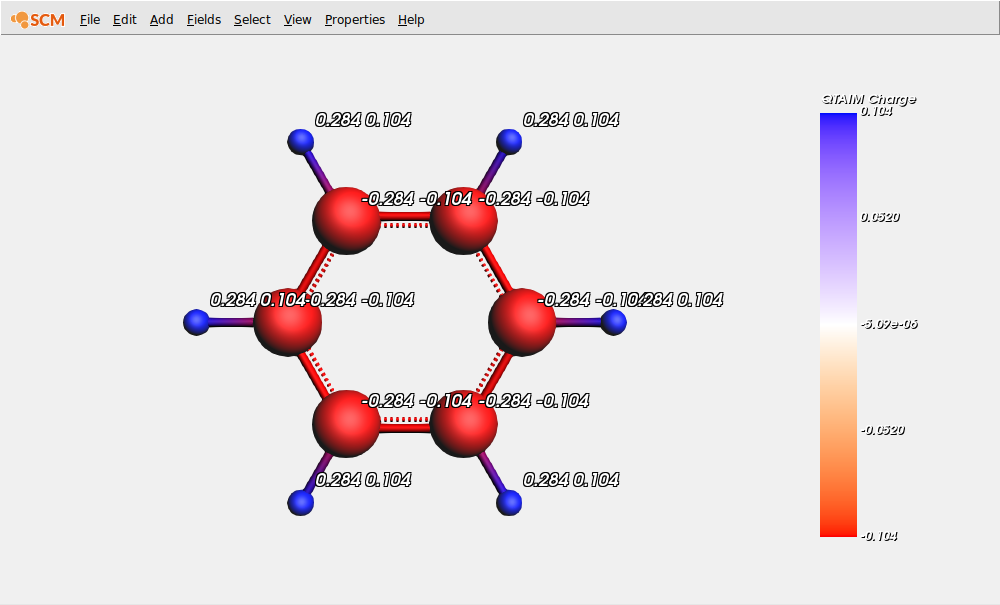The width and height of the screenshot is (1000, 605).
Task: Click the rightmost hydrogen atom
Action: pos(613,322)
